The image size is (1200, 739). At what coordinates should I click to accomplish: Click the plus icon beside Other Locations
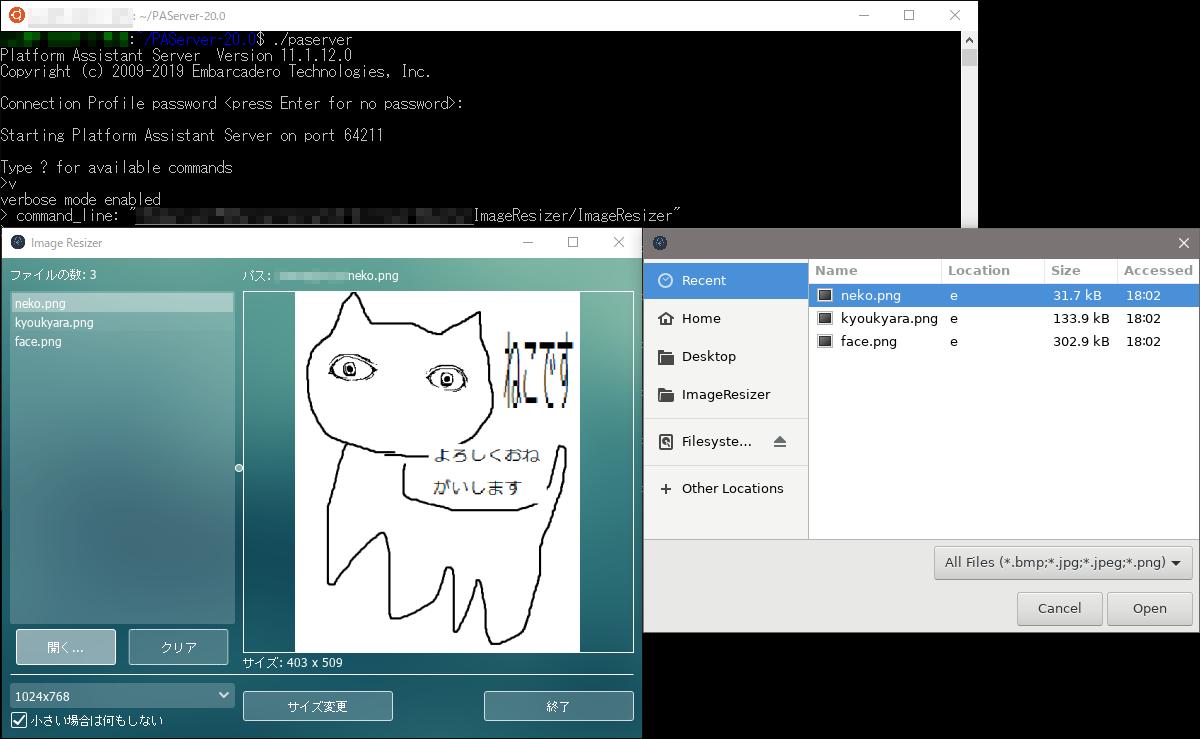point(666,489)
